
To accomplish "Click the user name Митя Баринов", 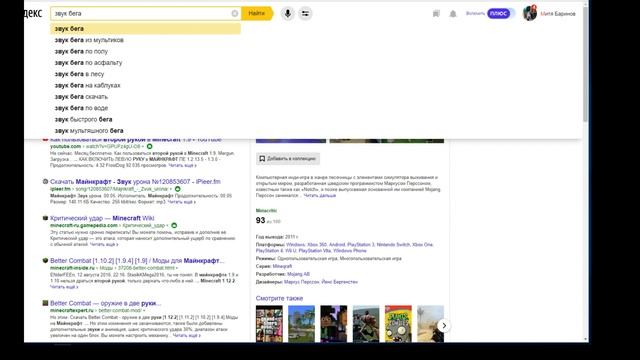I will coord(558,14).
